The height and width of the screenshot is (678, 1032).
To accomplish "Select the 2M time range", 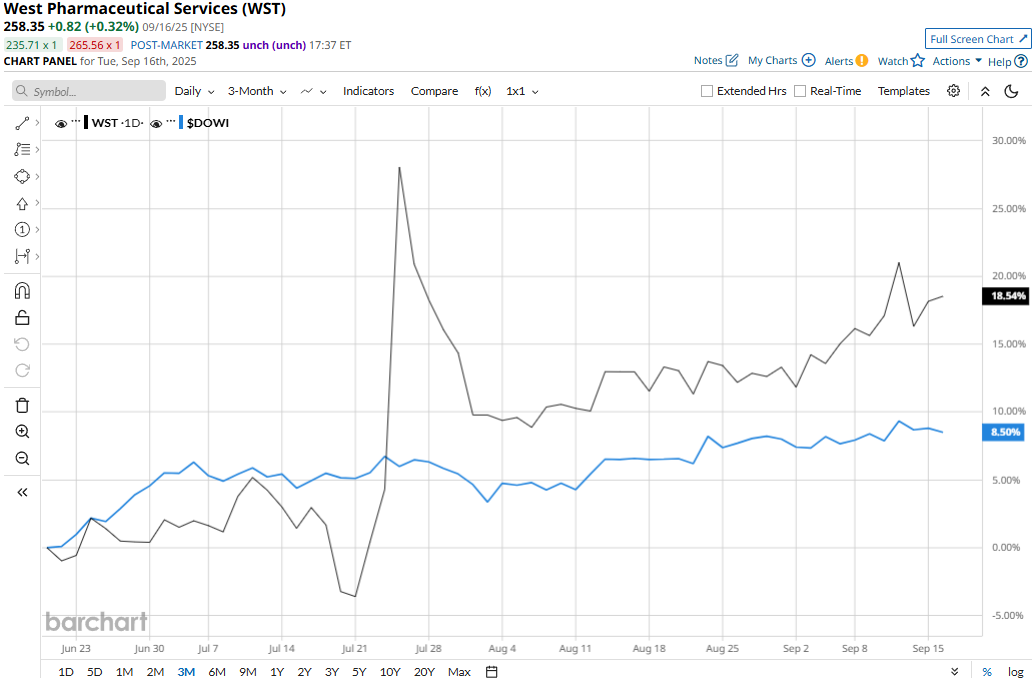I will tap(155, 671).
